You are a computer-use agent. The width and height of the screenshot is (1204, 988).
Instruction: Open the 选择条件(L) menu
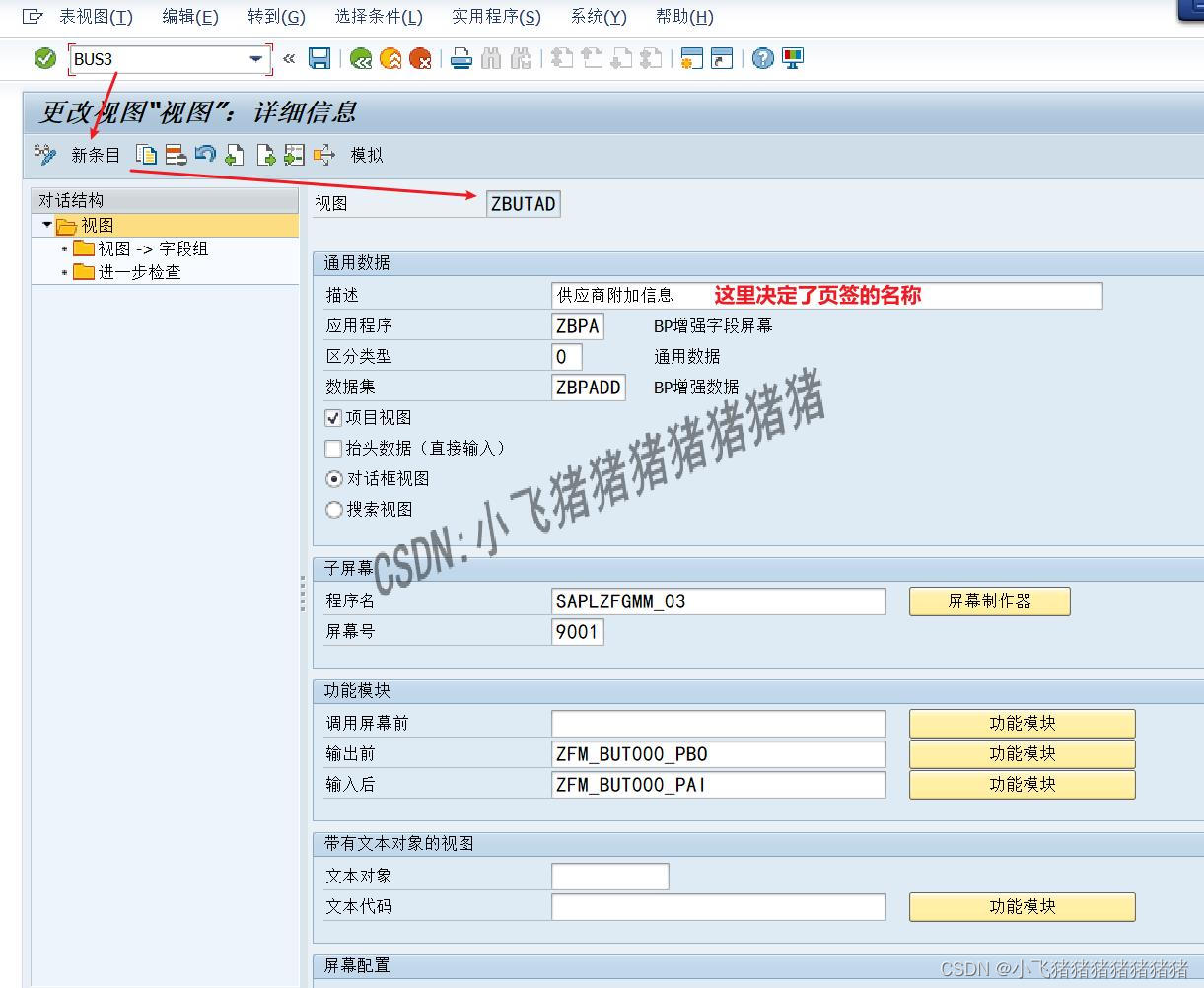pos(379,17)
